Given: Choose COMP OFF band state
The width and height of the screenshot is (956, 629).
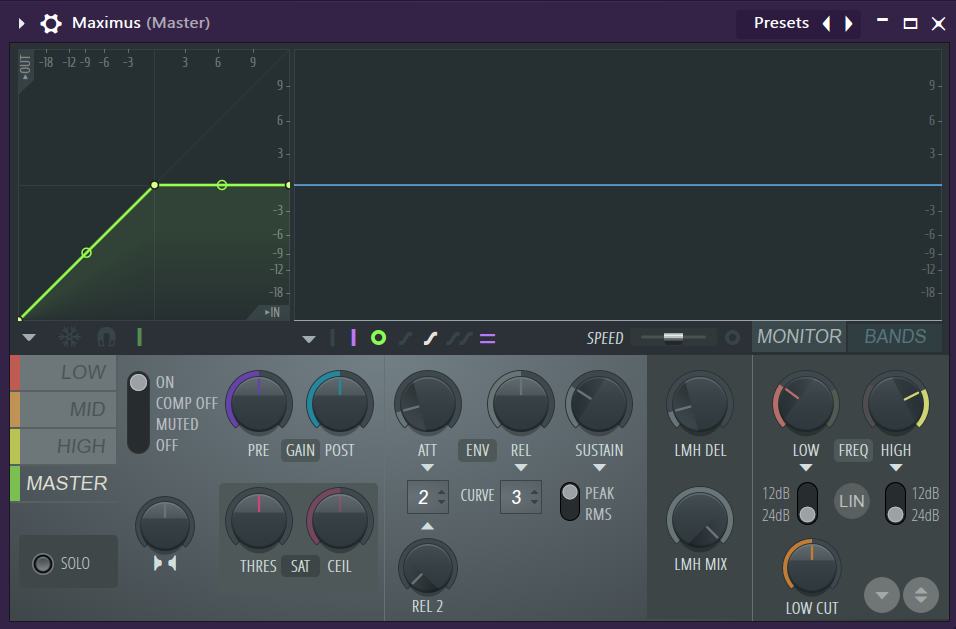Looking at the screenshot, I should 187,403.
